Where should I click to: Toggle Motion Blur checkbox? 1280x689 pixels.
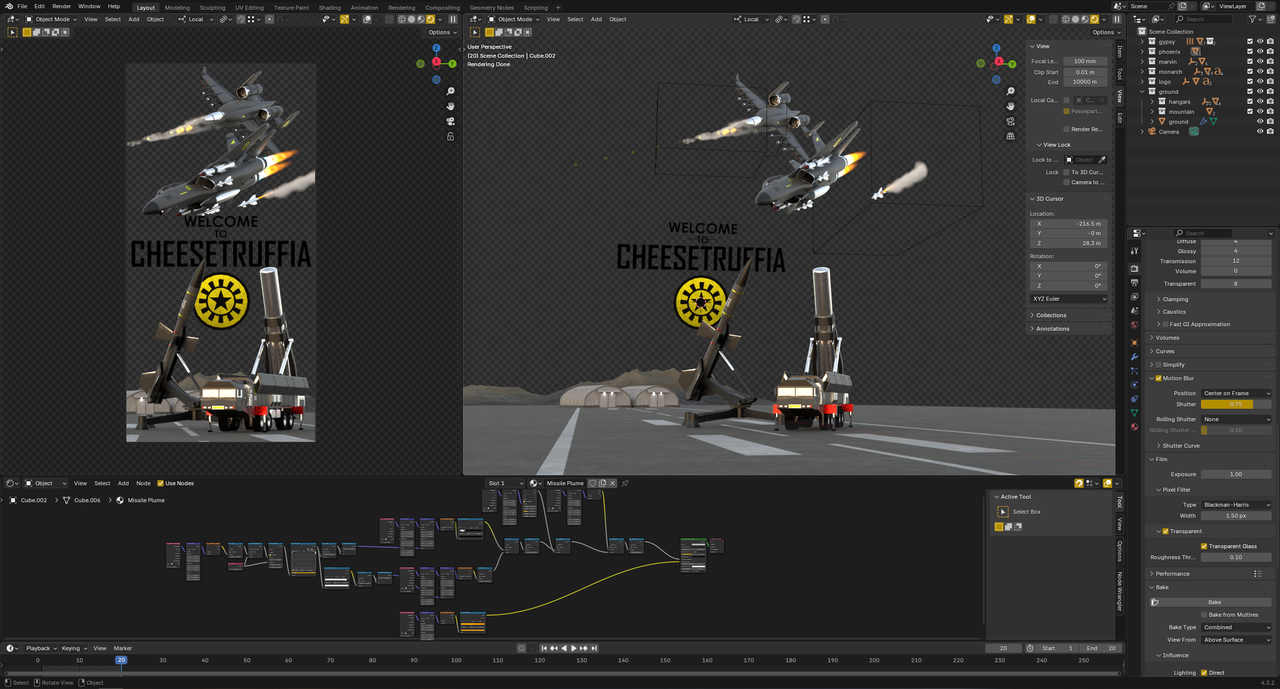(x=1159, y=379)
